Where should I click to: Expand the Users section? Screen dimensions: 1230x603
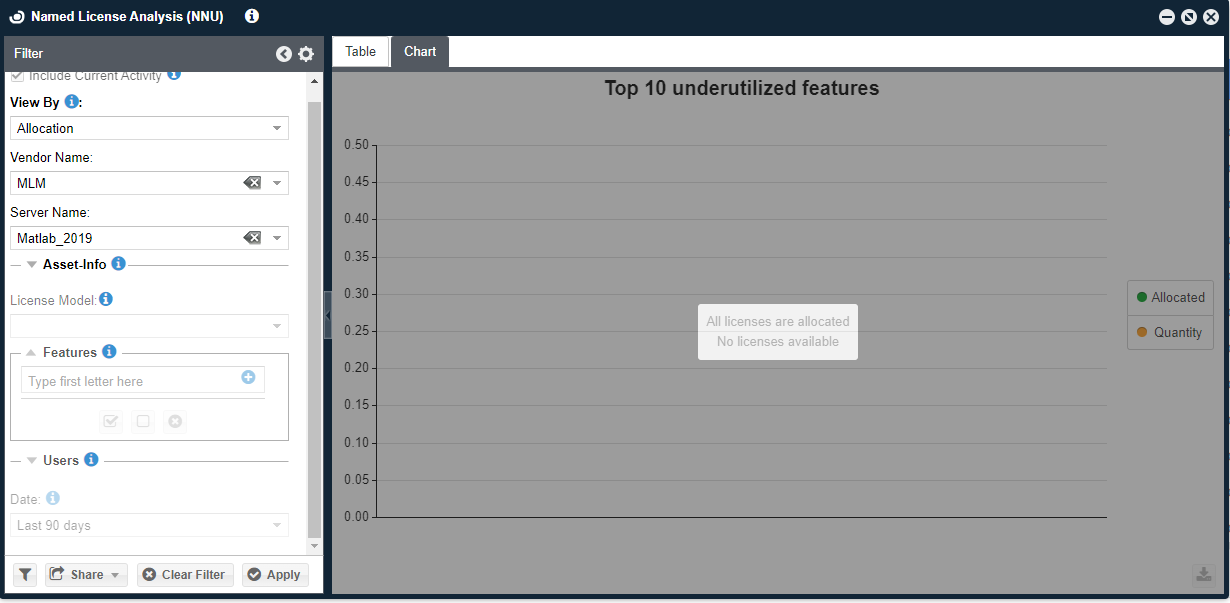[32, 461]
